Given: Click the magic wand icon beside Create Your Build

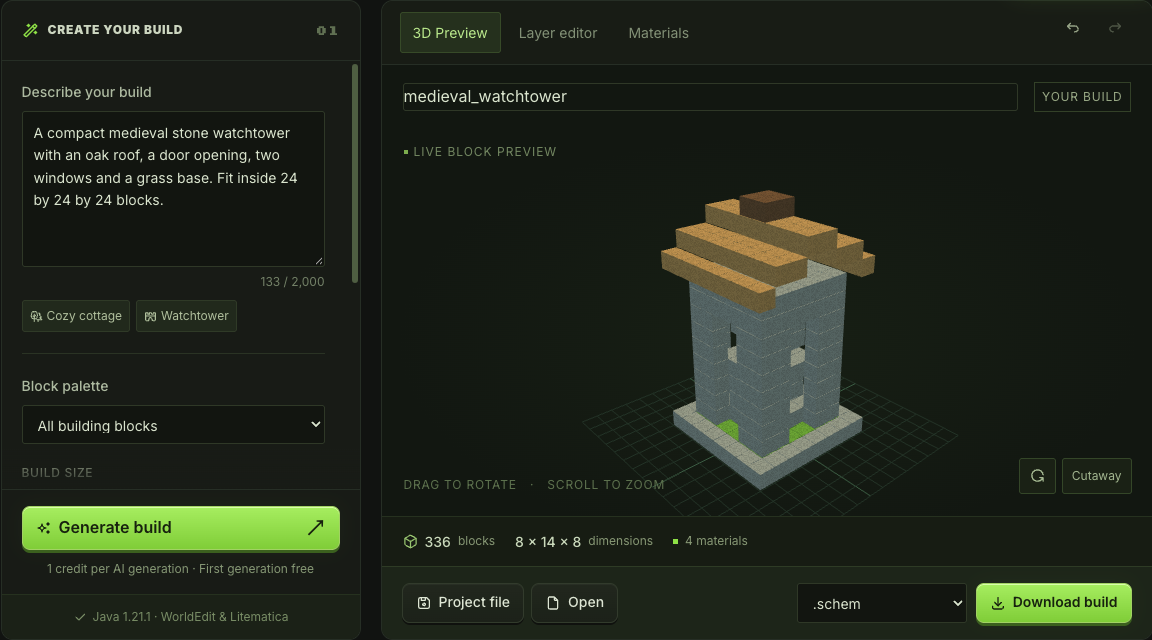Looking at the screenshot, I should point(30,30).
